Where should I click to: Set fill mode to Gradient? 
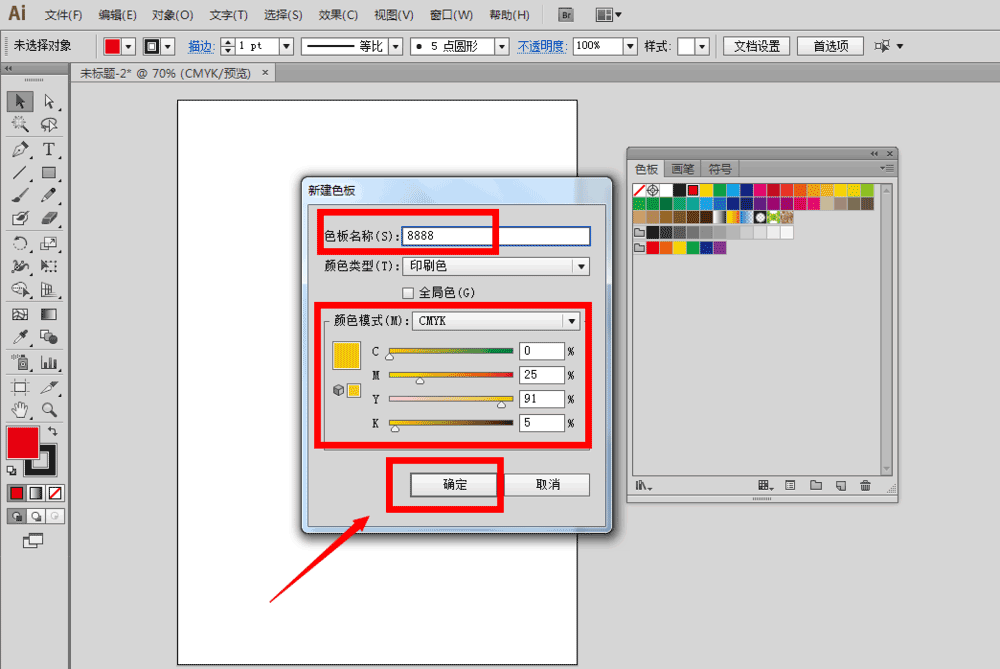pos(36,493)
